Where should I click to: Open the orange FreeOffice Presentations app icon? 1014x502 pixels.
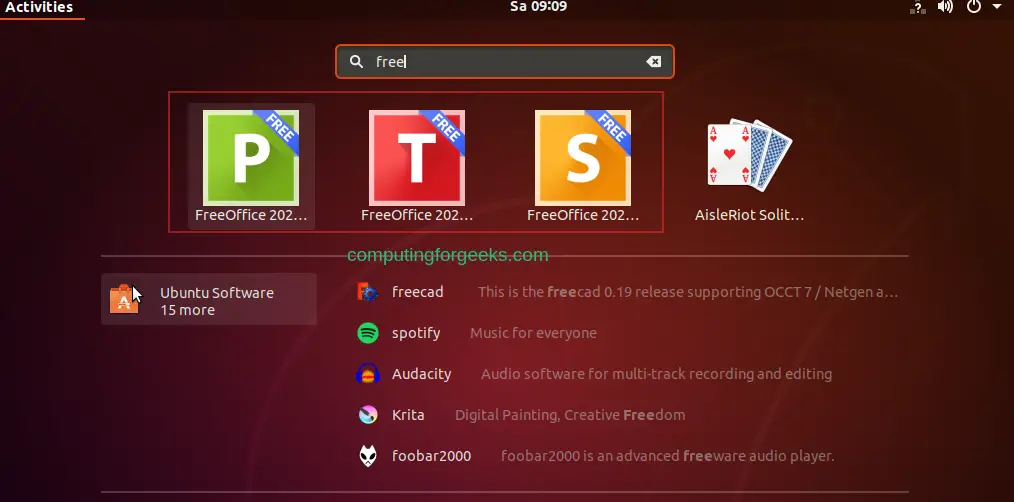coord(583,158)
